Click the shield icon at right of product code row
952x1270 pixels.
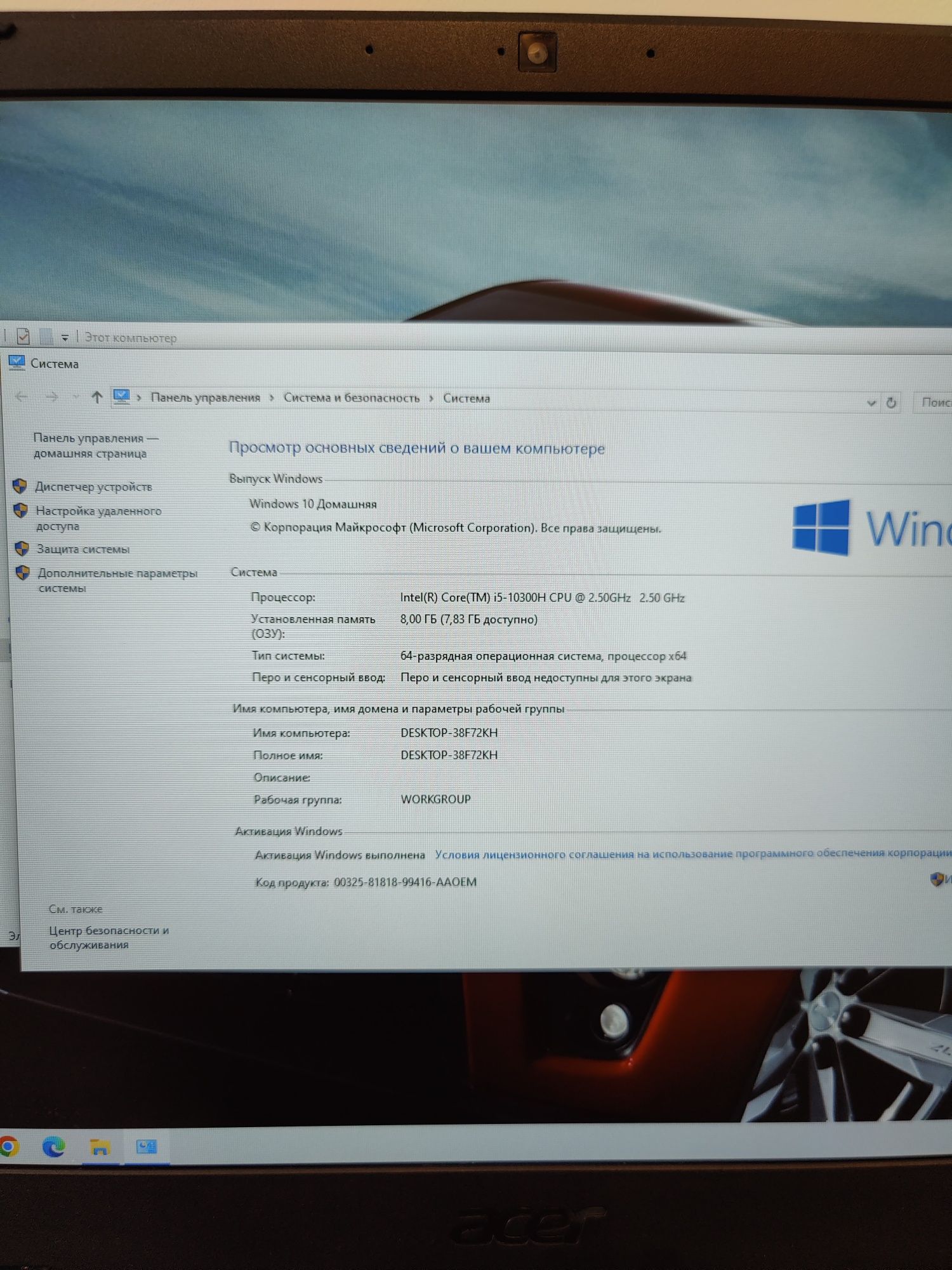tap(937, 879)
